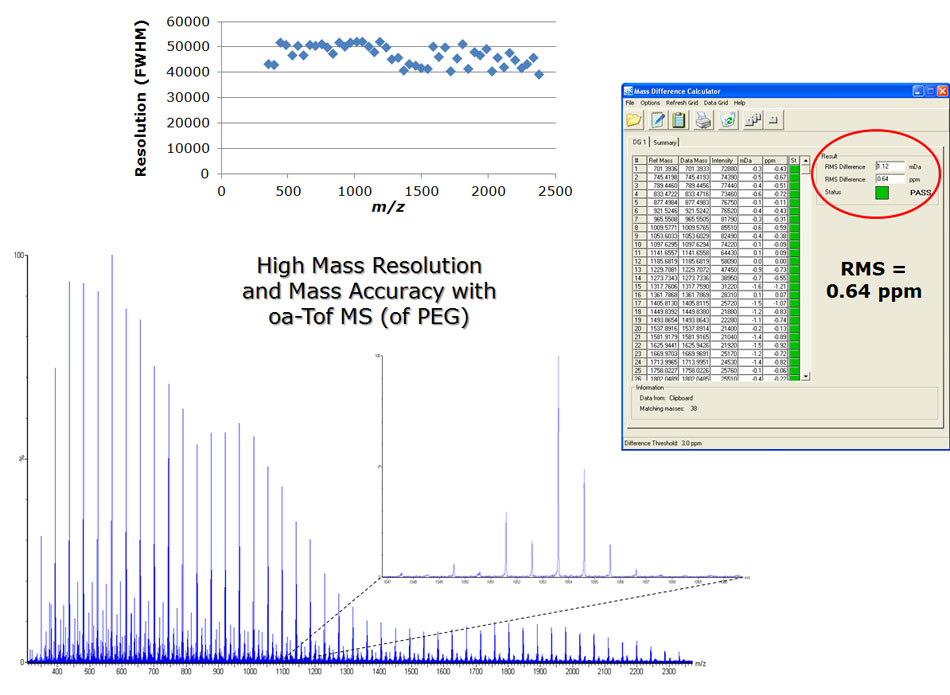Viewport: 950px width, 695px height.
Task: Open the Options menu
Action: (650, 103)
